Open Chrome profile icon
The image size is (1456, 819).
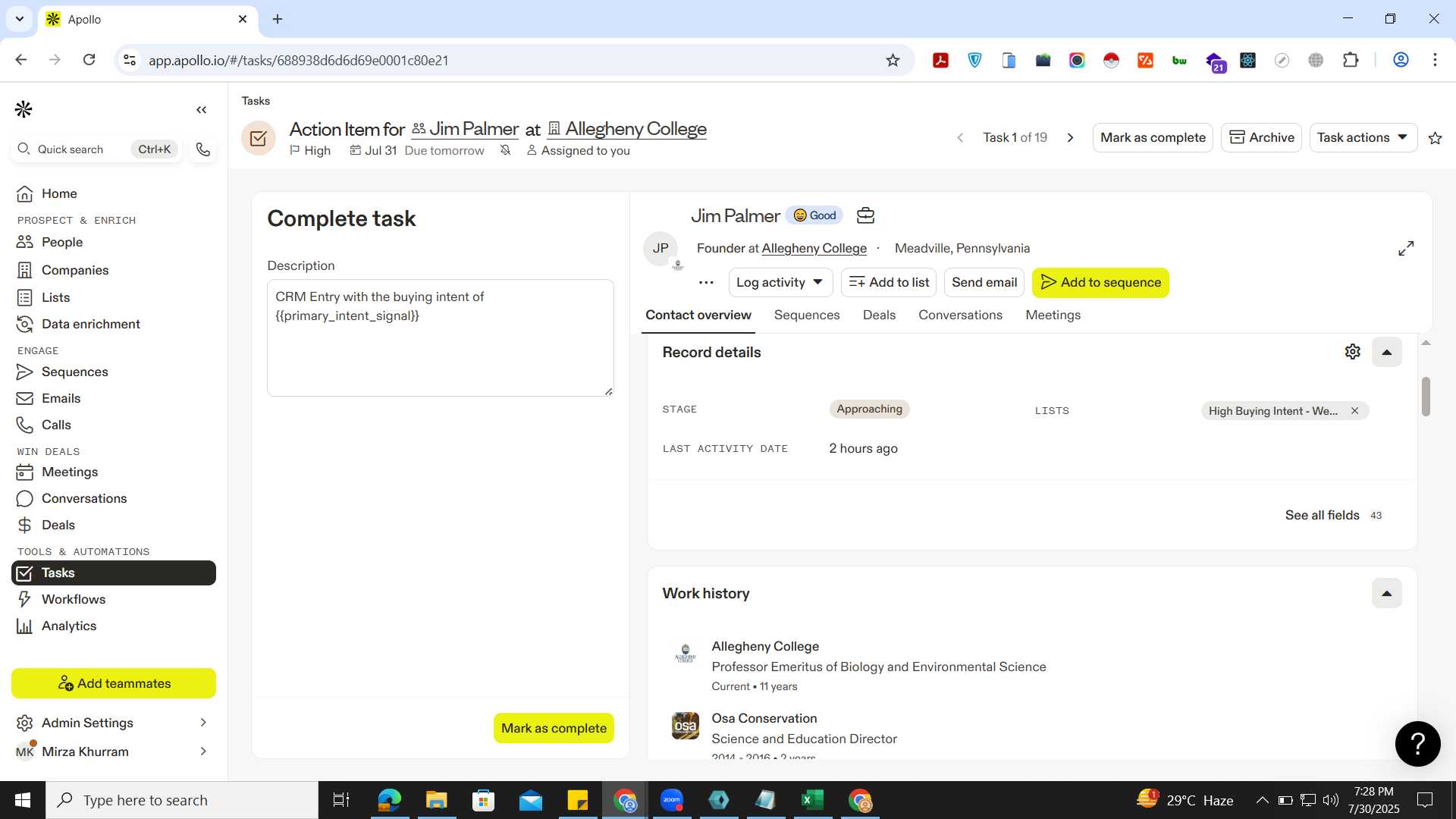[1401, 60]
